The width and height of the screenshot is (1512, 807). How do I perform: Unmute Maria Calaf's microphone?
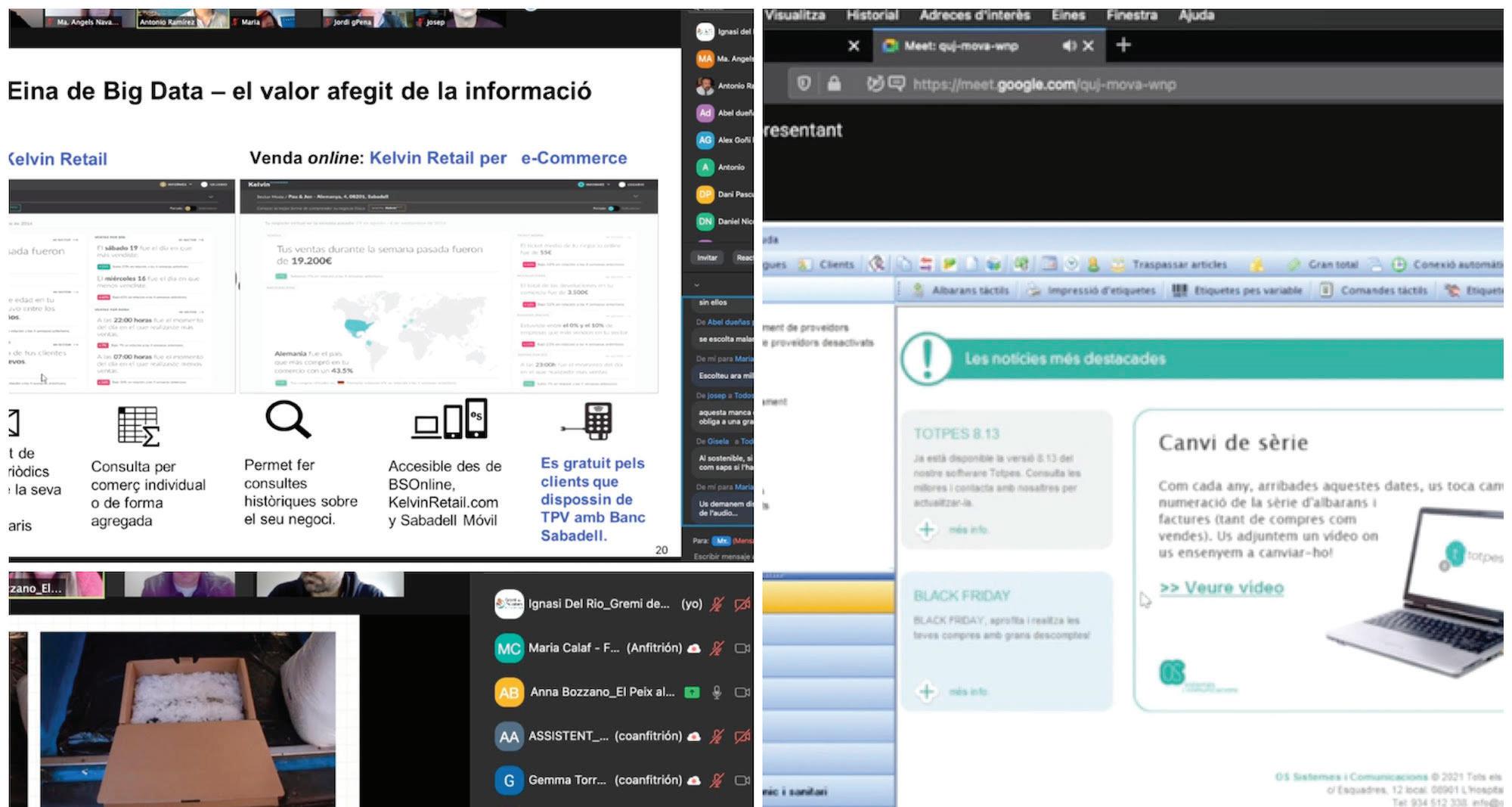coord(717,647)
